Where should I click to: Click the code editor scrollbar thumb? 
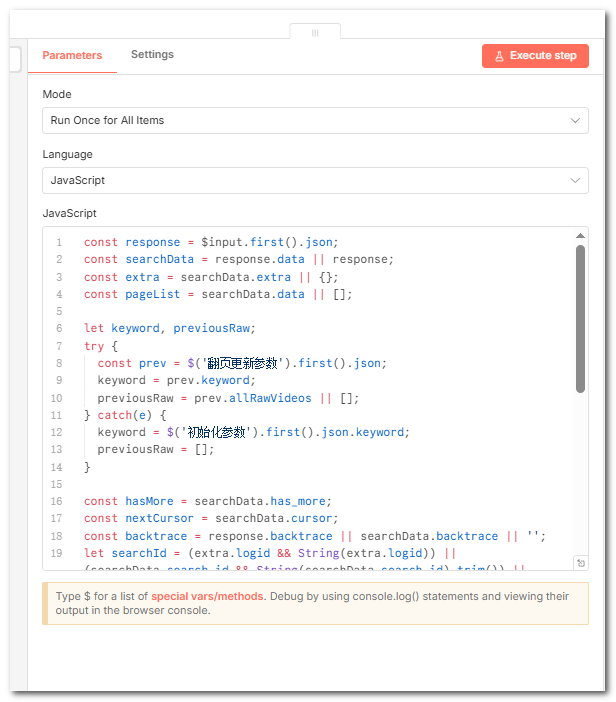pyautogui.click(x=580, y=318)
